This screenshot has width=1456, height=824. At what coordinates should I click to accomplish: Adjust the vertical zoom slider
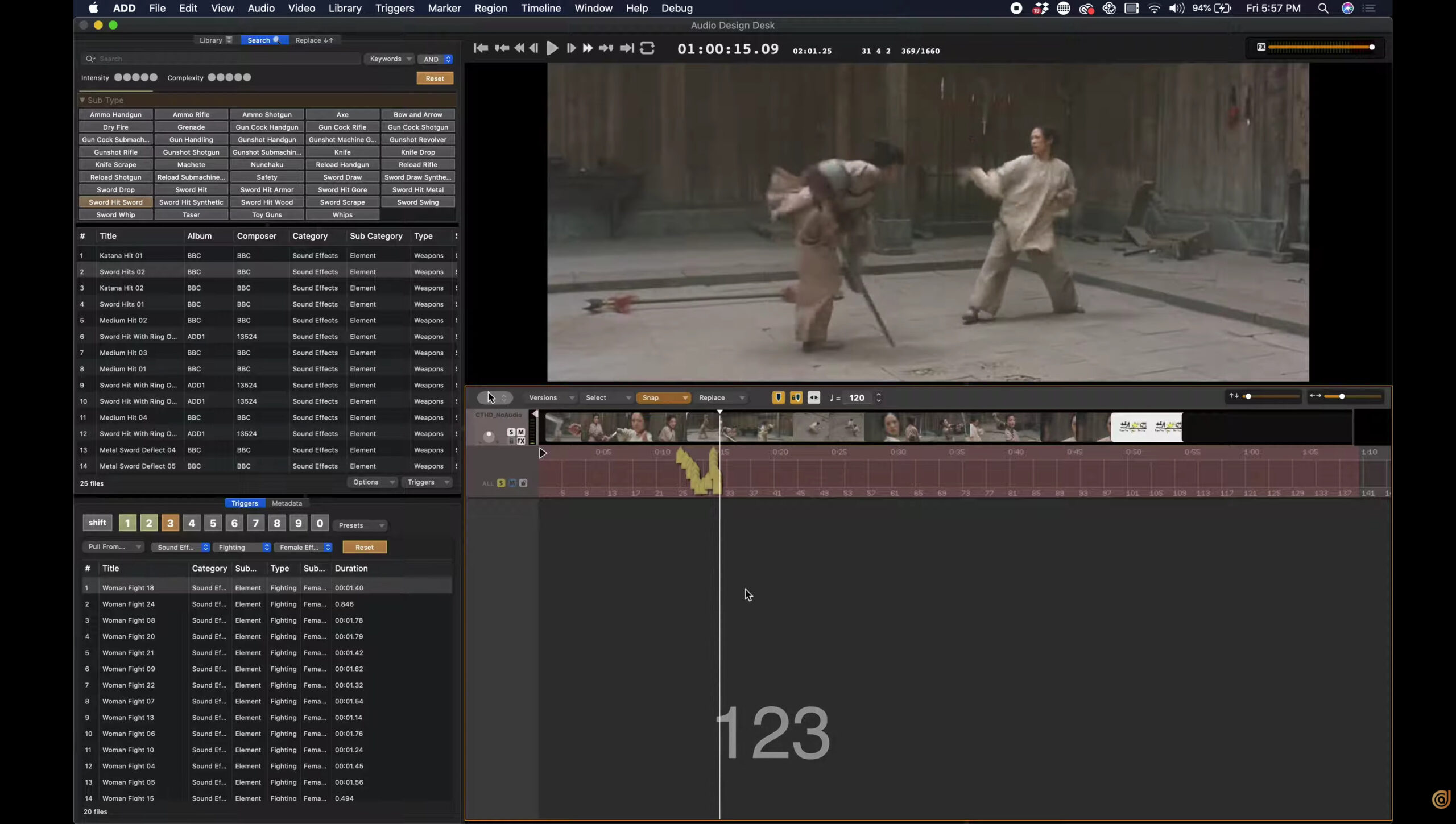click(x=1272, y=396)
